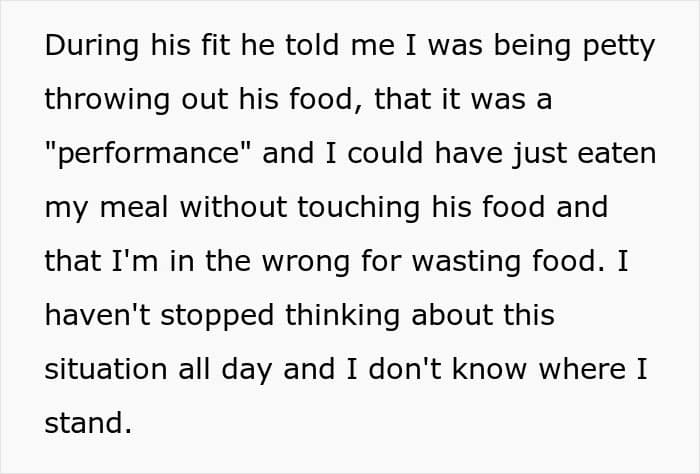
Task: Click the word "stand." on the last line
Action: tap(88, 423)
